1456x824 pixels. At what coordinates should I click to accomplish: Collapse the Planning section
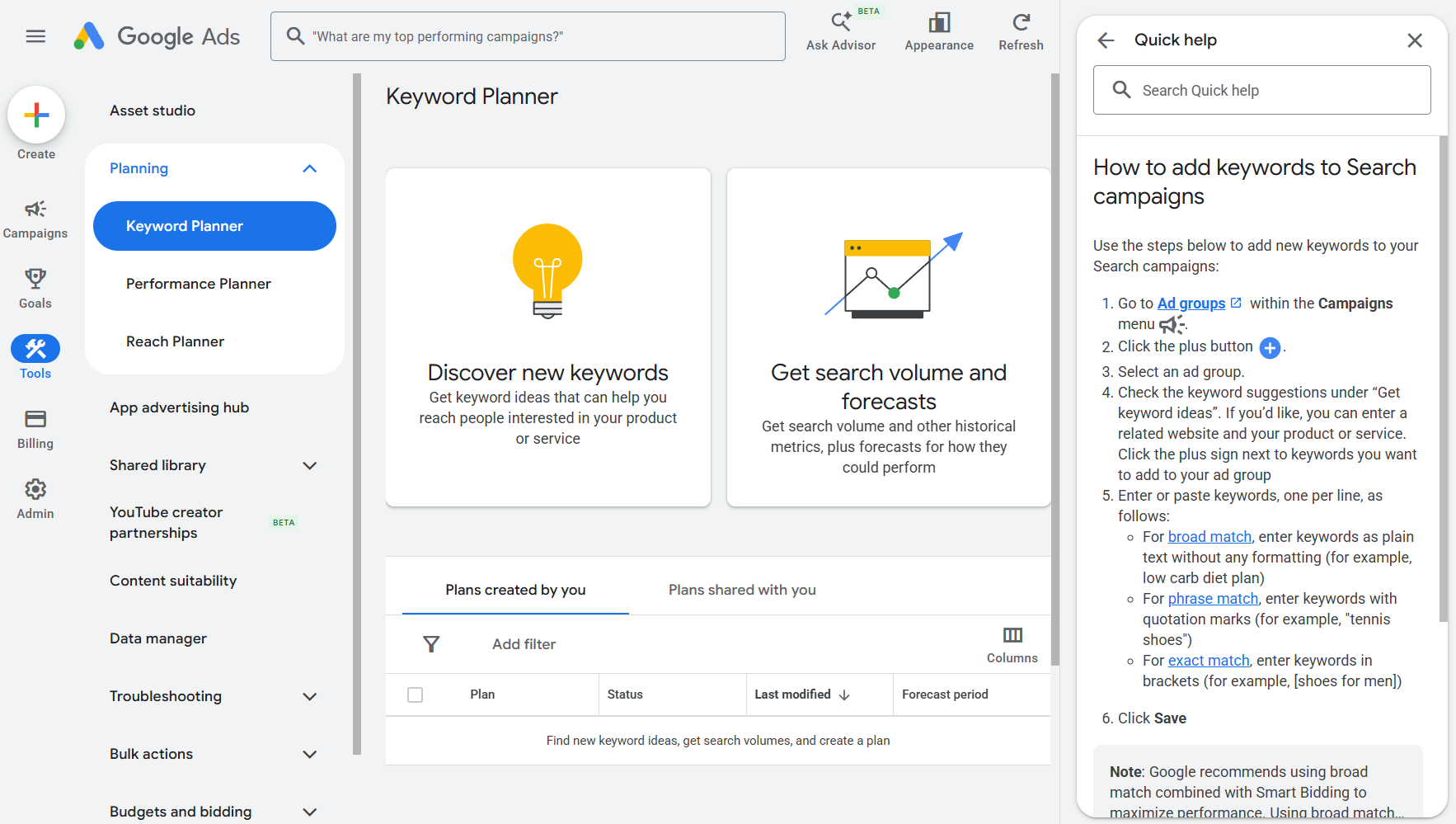coord(310,168)
